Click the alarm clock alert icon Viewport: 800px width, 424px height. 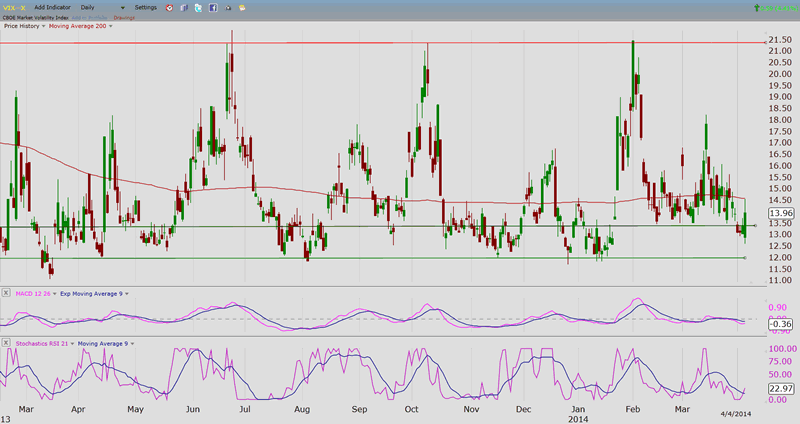169,8
